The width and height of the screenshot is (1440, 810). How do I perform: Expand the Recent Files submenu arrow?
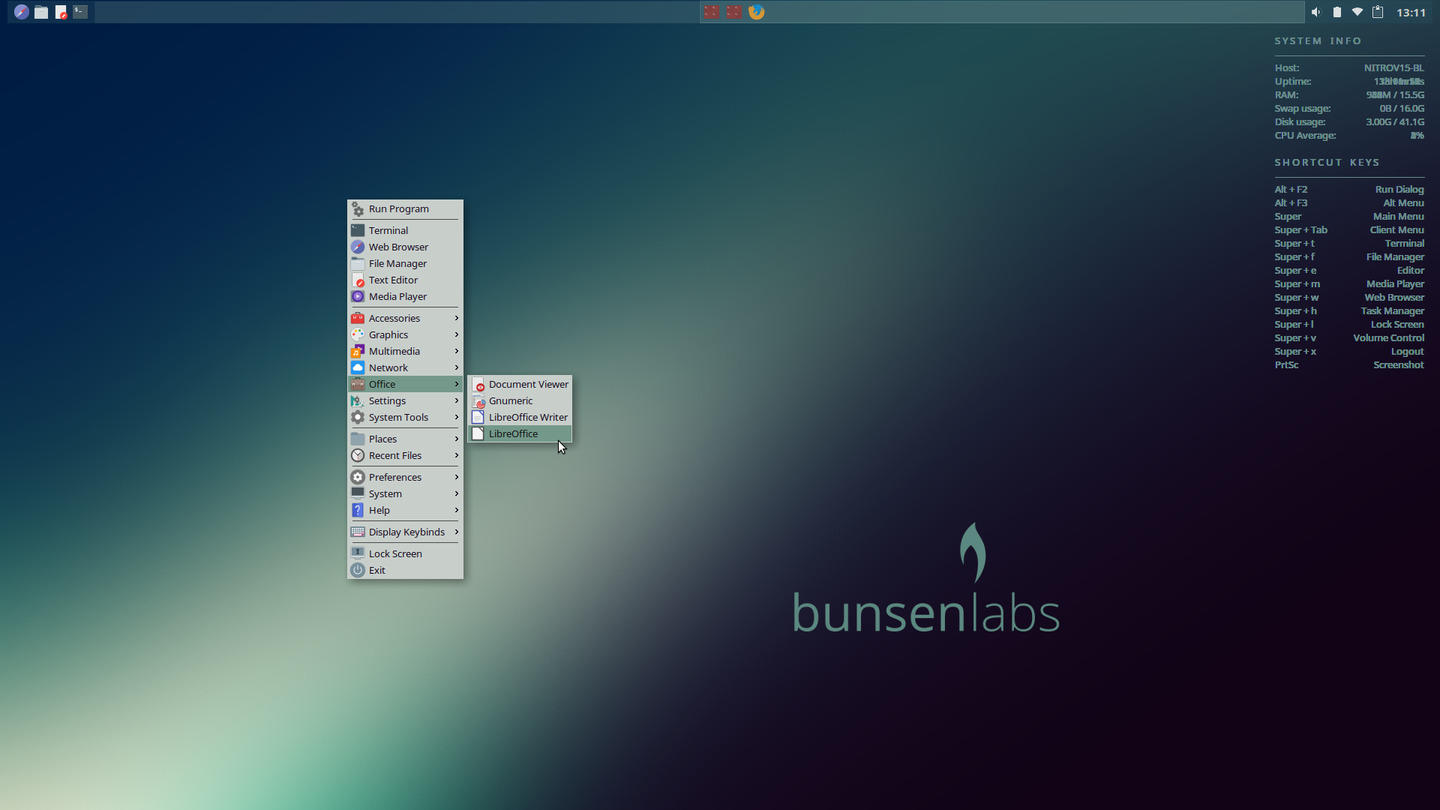tap(457, 455)
